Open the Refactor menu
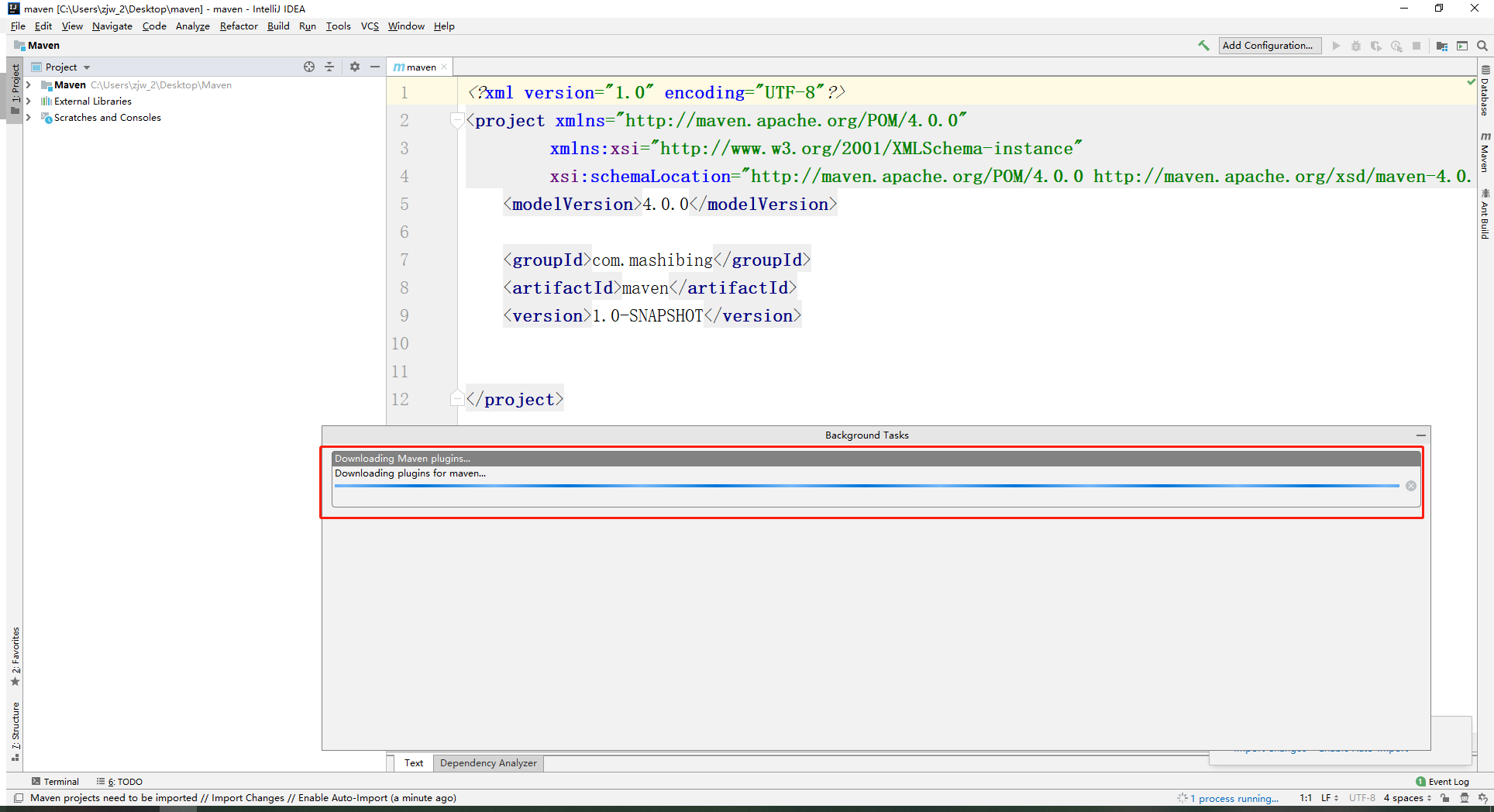 coord(238,26)
